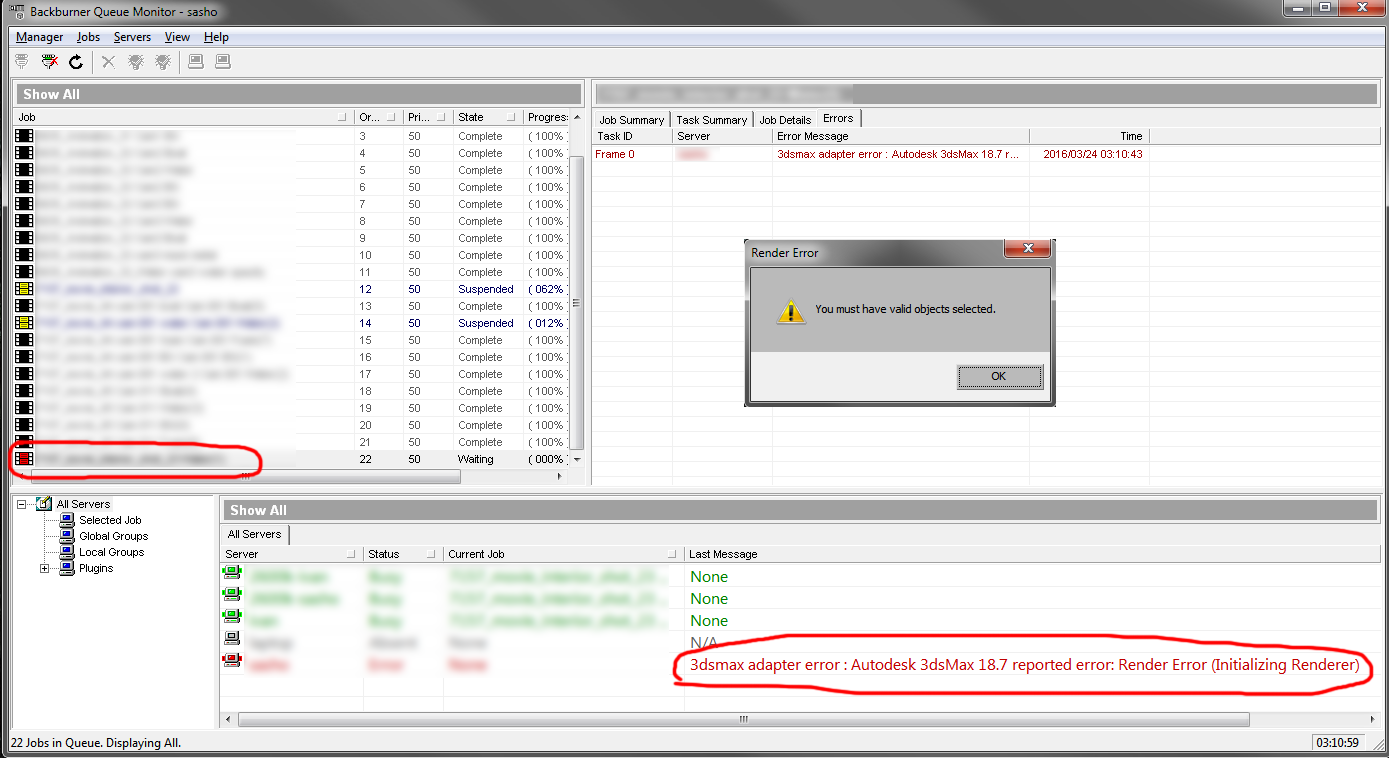The width and height of the screenshot is (1389, 758).
Task: Open the Job column filter box
Action: point(344,118)
